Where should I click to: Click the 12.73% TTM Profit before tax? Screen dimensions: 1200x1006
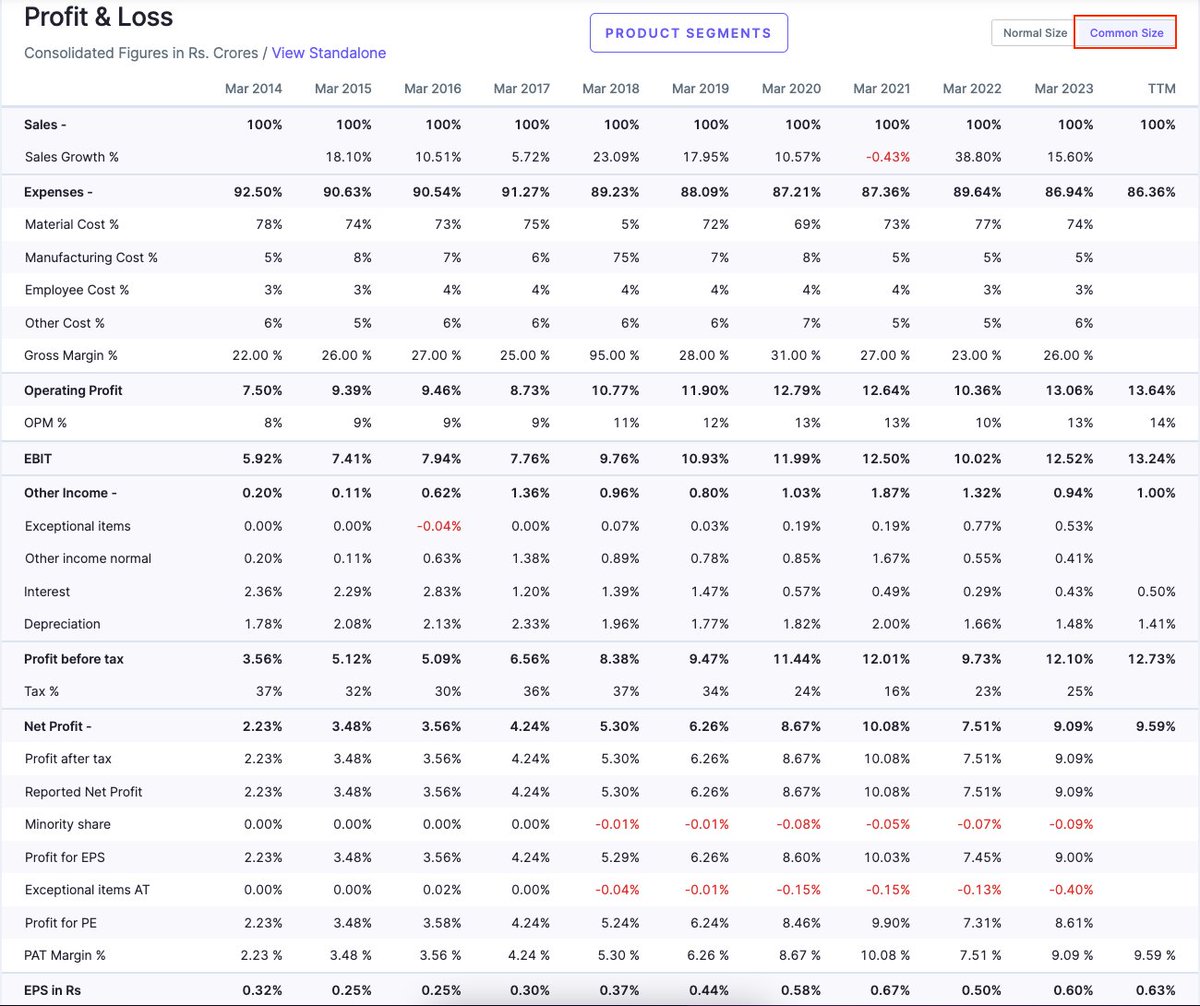(1153, 660)
